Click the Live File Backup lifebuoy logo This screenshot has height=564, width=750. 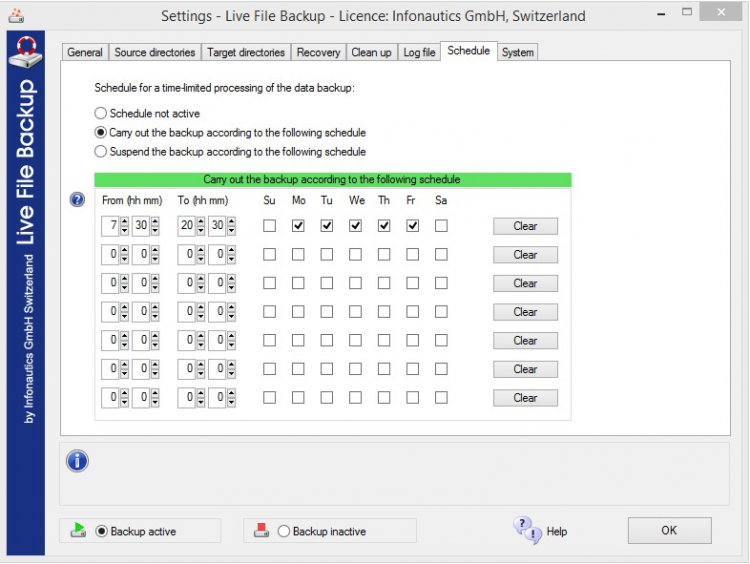pyautogui.click(x=26, y=52)
